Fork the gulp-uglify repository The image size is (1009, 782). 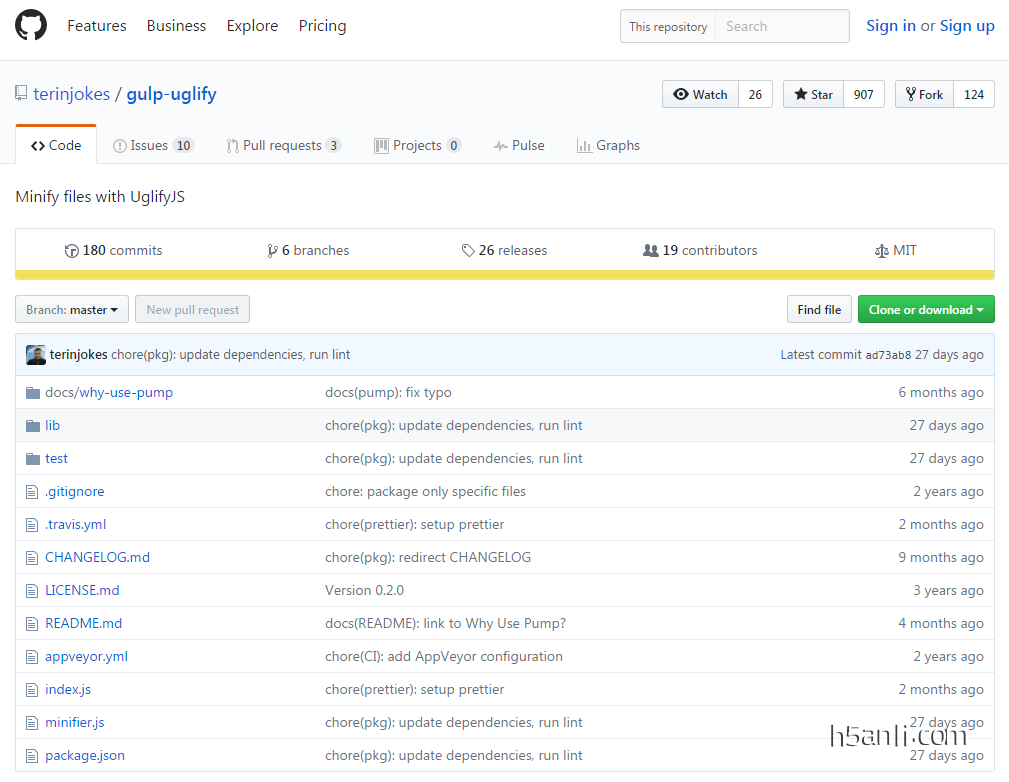(924, 95)
